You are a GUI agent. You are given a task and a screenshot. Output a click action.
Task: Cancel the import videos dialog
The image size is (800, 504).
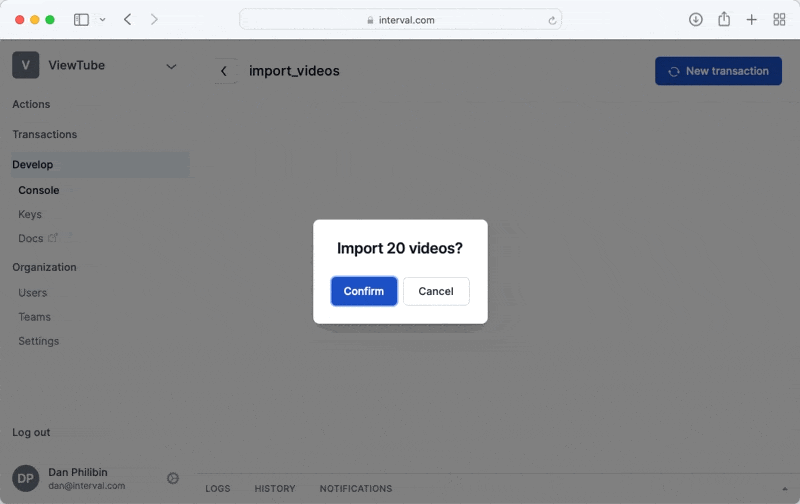click(436, 291)
